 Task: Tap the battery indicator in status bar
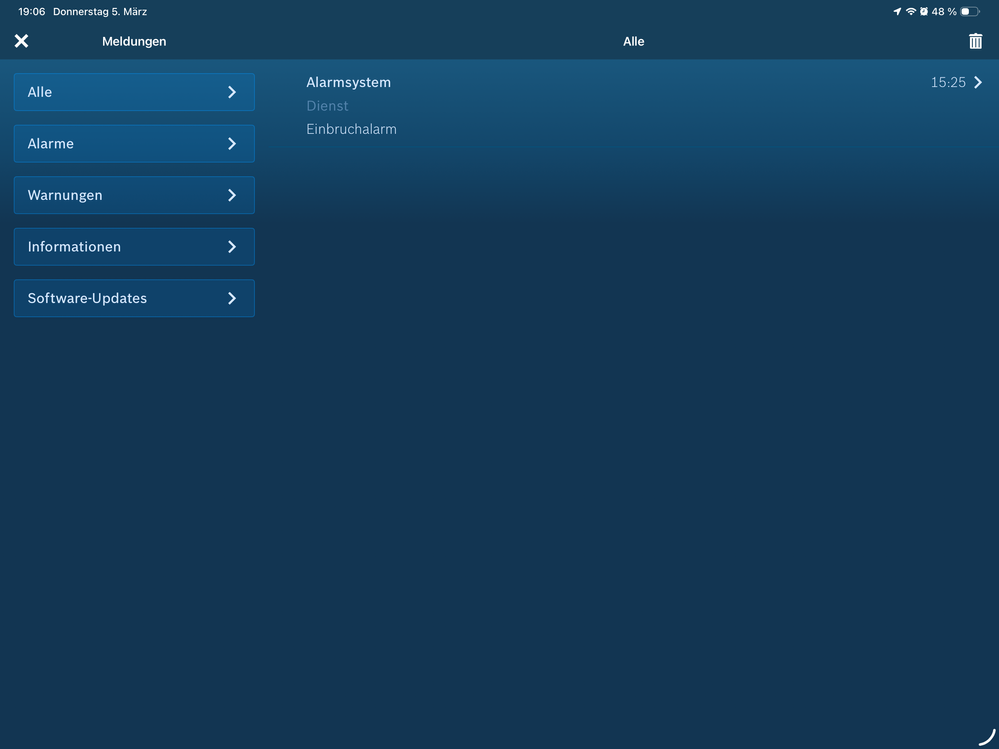[x=970, y=11]
